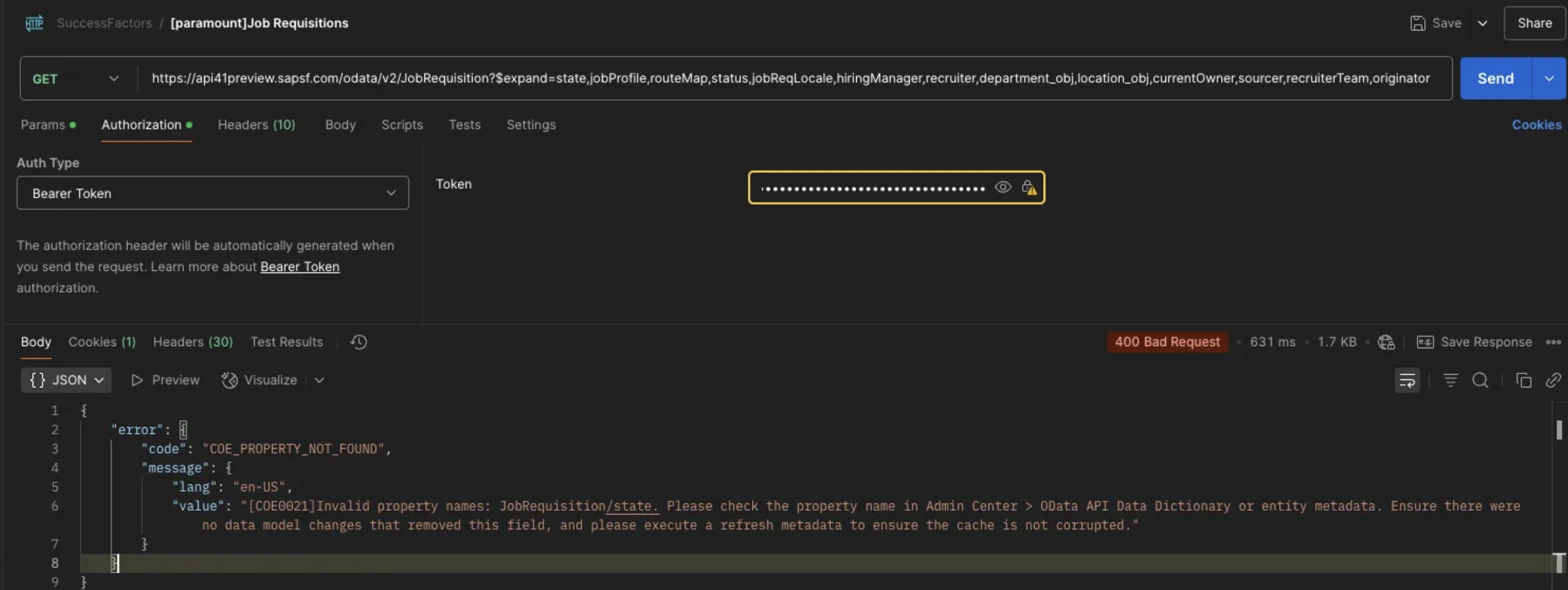Click the token vault lock warning icon

[x=1029, y=188]
